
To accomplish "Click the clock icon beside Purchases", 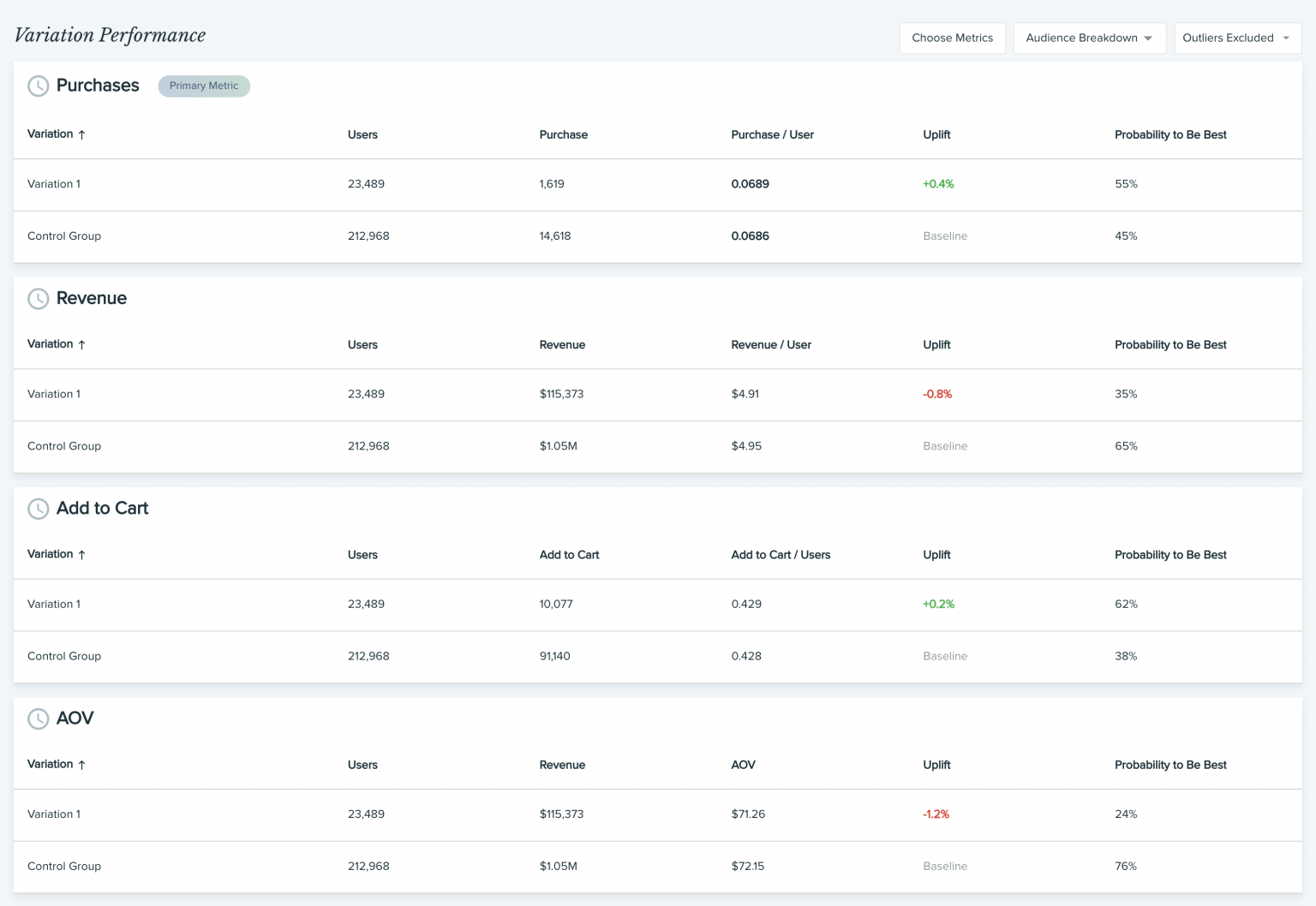I will (x=39, y=86).
